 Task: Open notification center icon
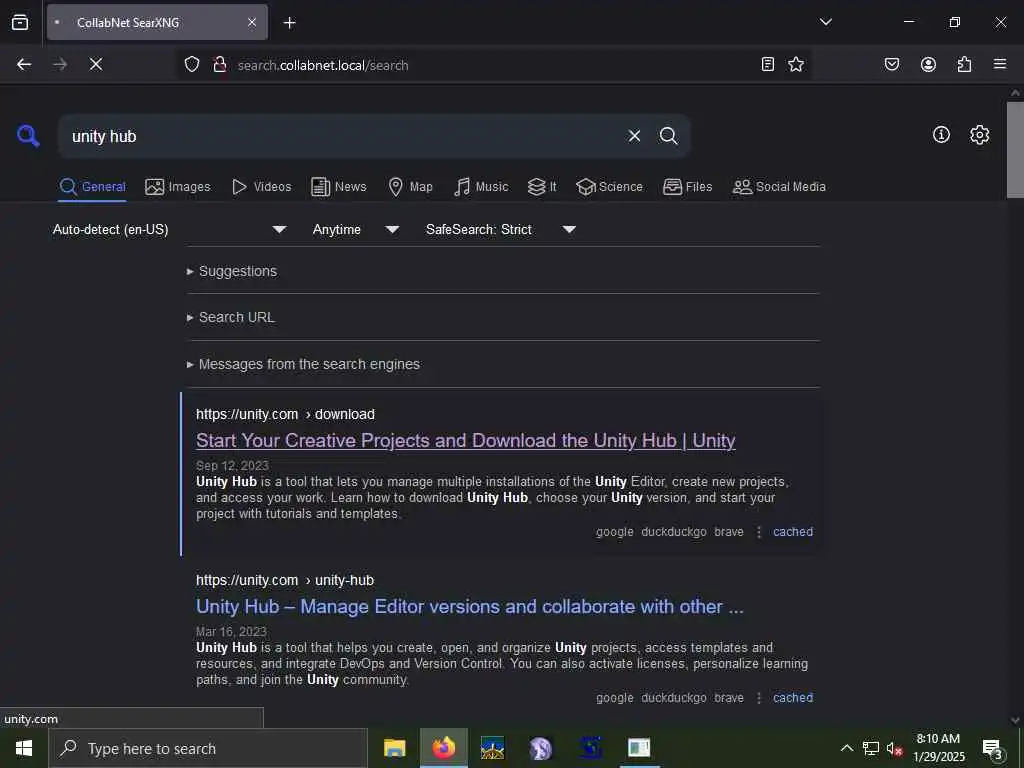pyautogui.click(x=993, y=749)
